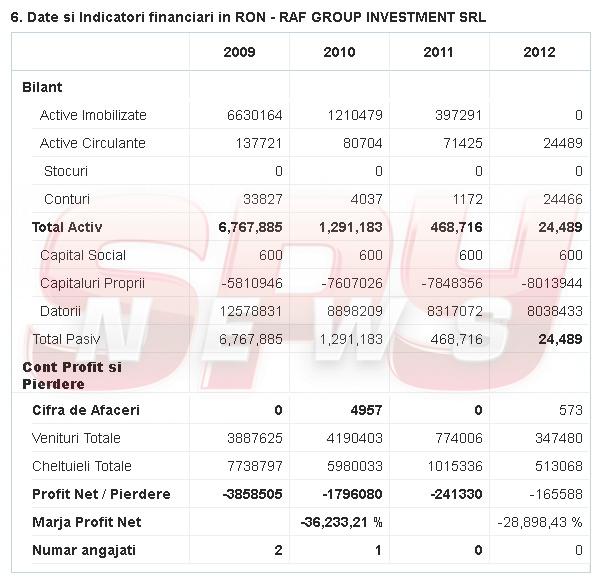Click the Numar angajati row label

pyautogui.click(x=82, y=550)
